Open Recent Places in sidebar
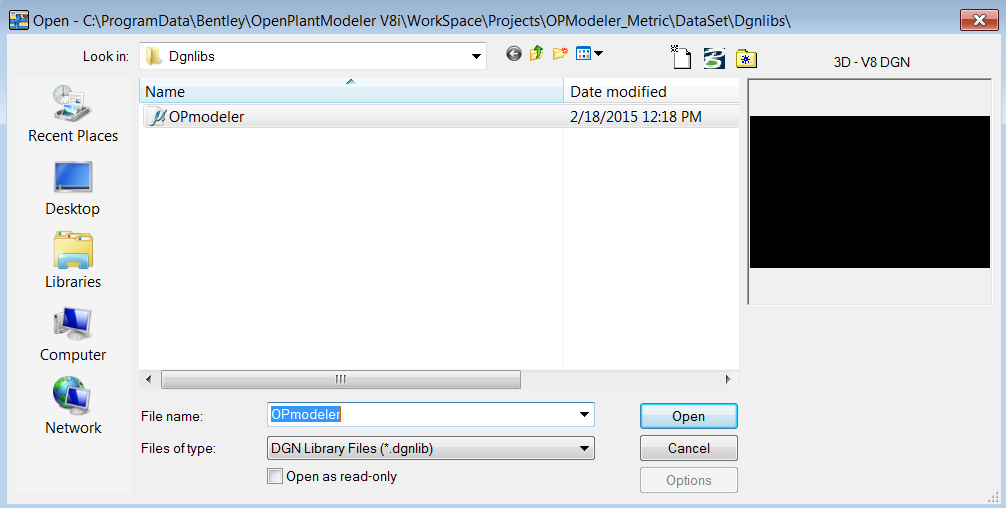 [x=73, y=114]
